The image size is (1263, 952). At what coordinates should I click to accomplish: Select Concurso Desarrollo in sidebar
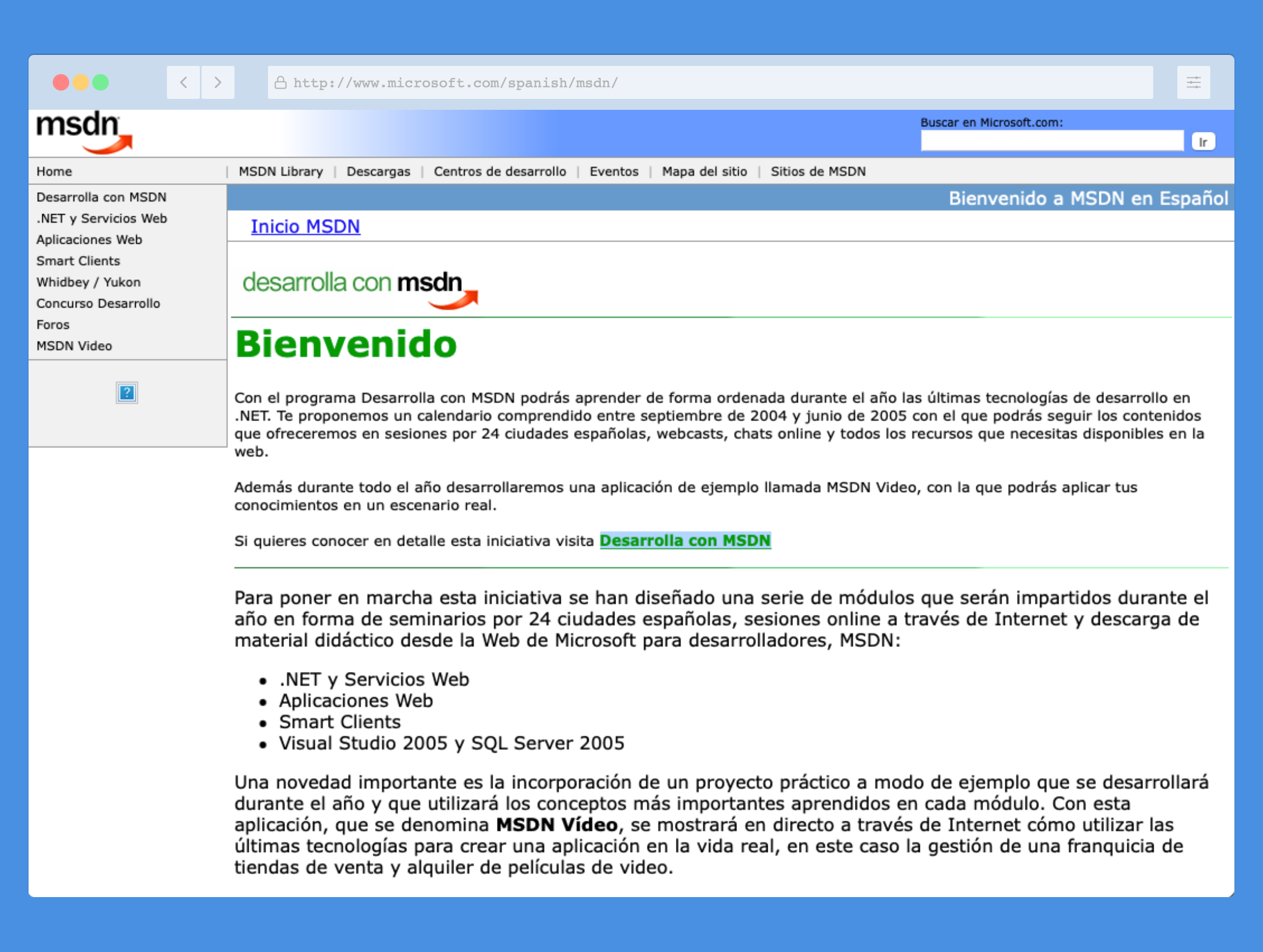point(98,303)
